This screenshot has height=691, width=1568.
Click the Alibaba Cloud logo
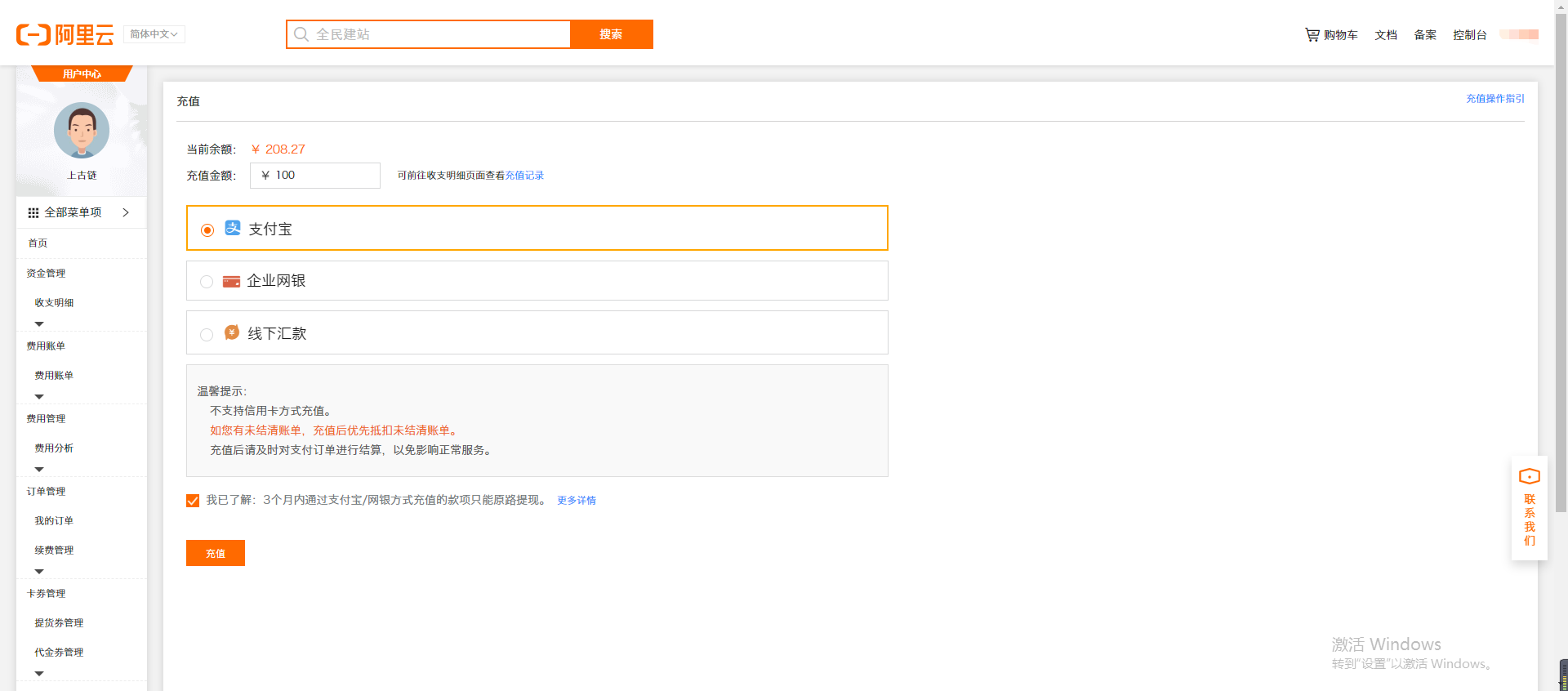tap(65, 34)
